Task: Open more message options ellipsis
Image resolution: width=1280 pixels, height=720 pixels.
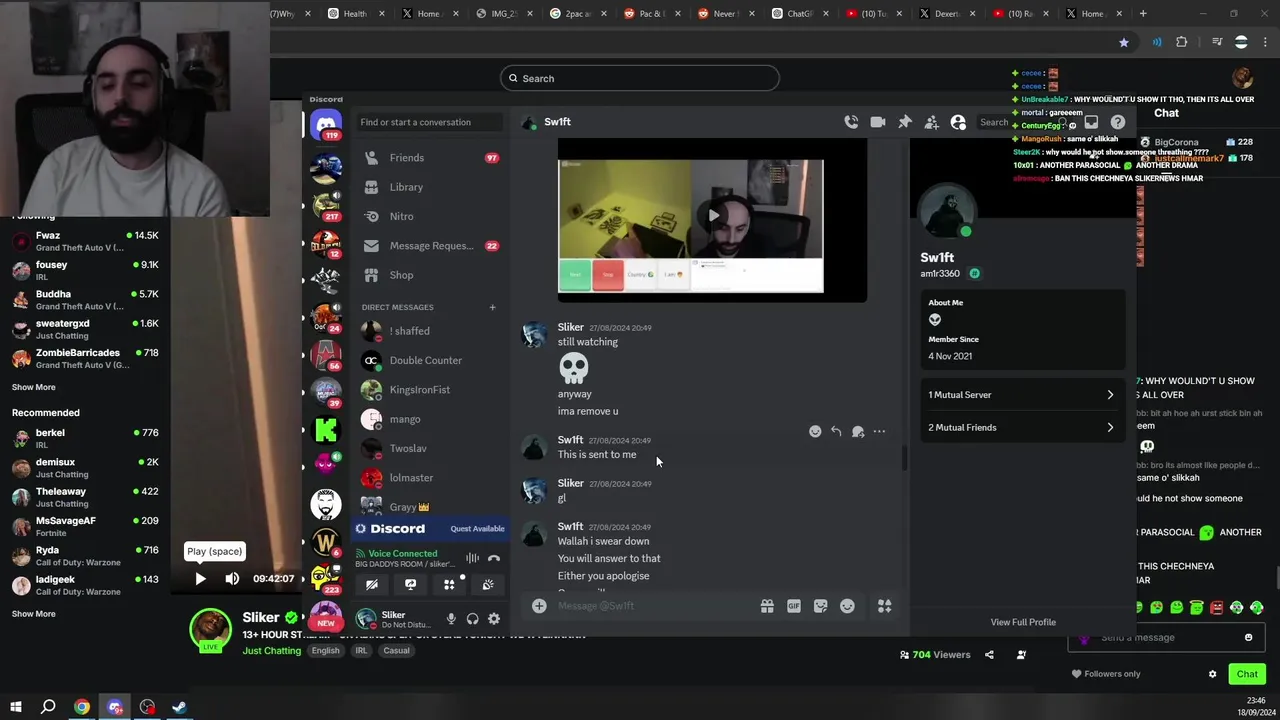Action: (879, 431)
